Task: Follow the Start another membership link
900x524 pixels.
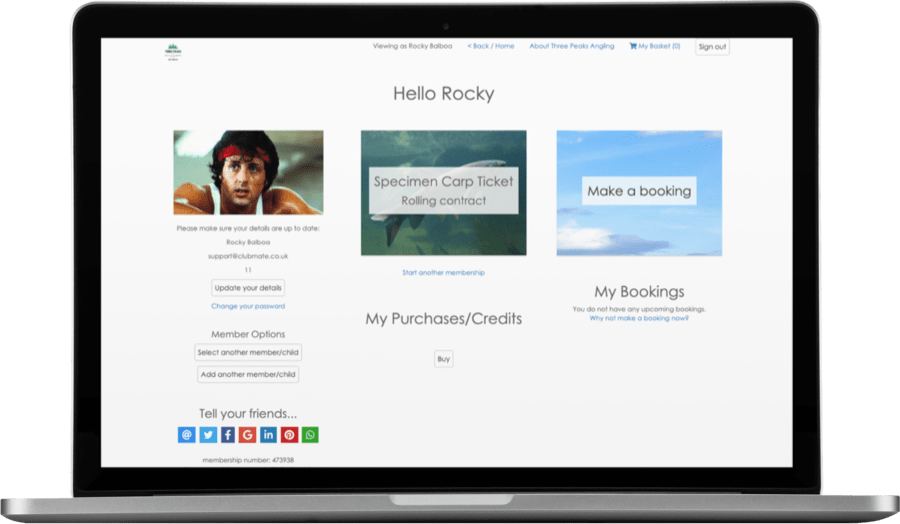Action: (x=443, y=272)
